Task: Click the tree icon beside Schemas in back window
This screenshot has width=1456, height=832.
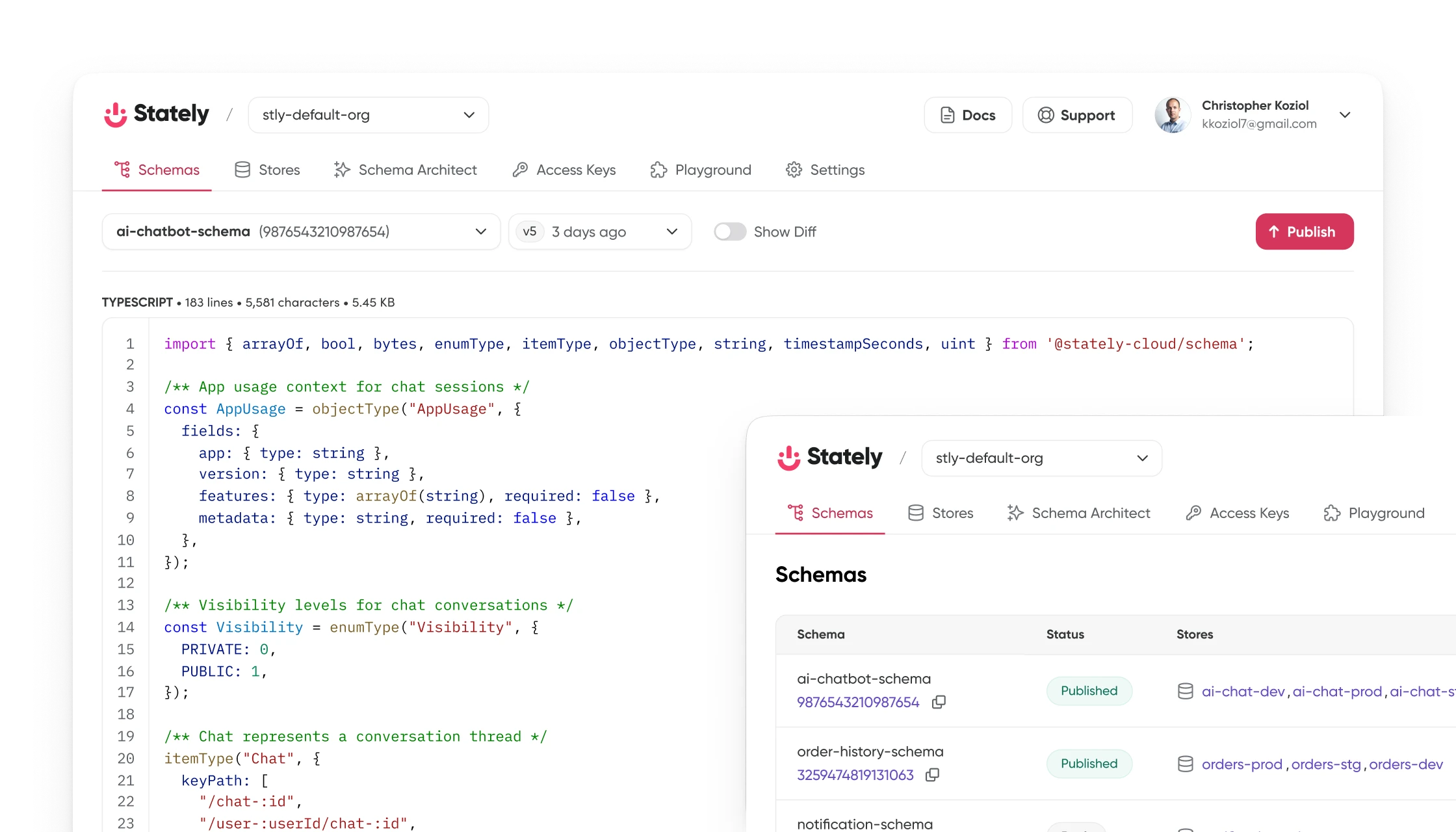Action: click(x=122, y=170)
